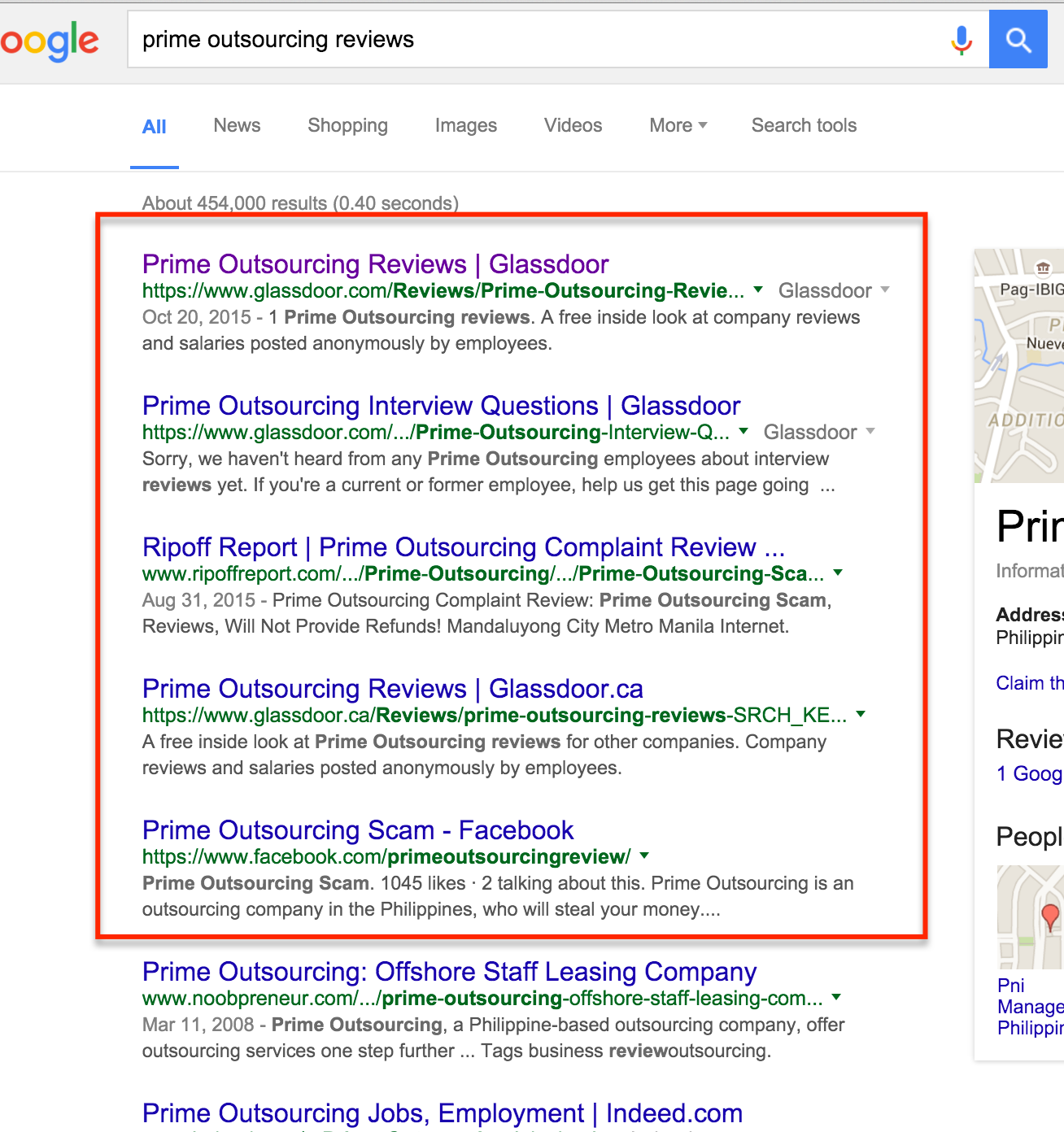Open the Prime Outsourcing Reviews Glassdoor result
1064x1132 pixels.
pyautogui.click(x=374, y=263)
